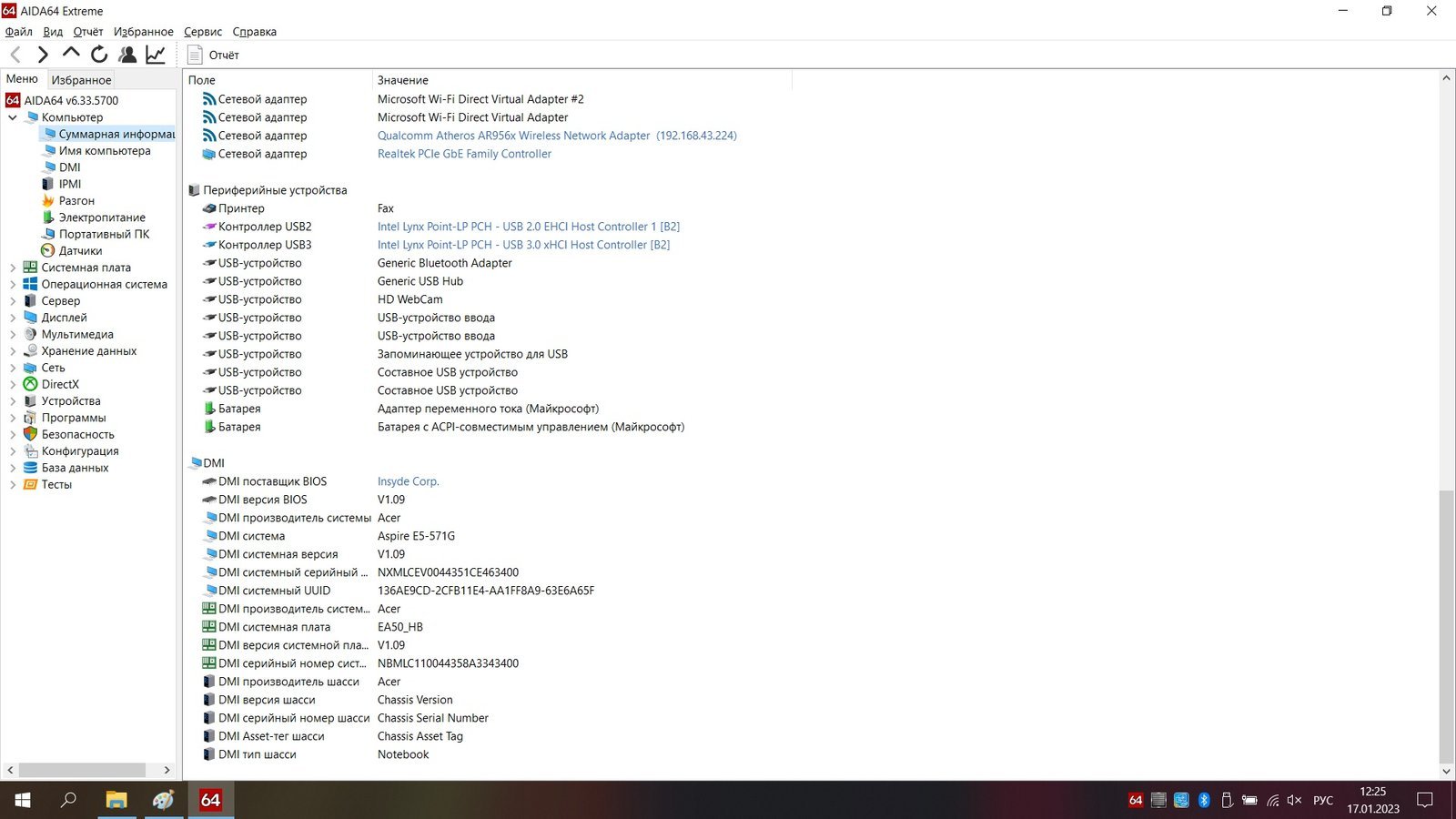Expand the Дисплей node
This screenshot has width=1456, height=819.
[x=13, y=318]
